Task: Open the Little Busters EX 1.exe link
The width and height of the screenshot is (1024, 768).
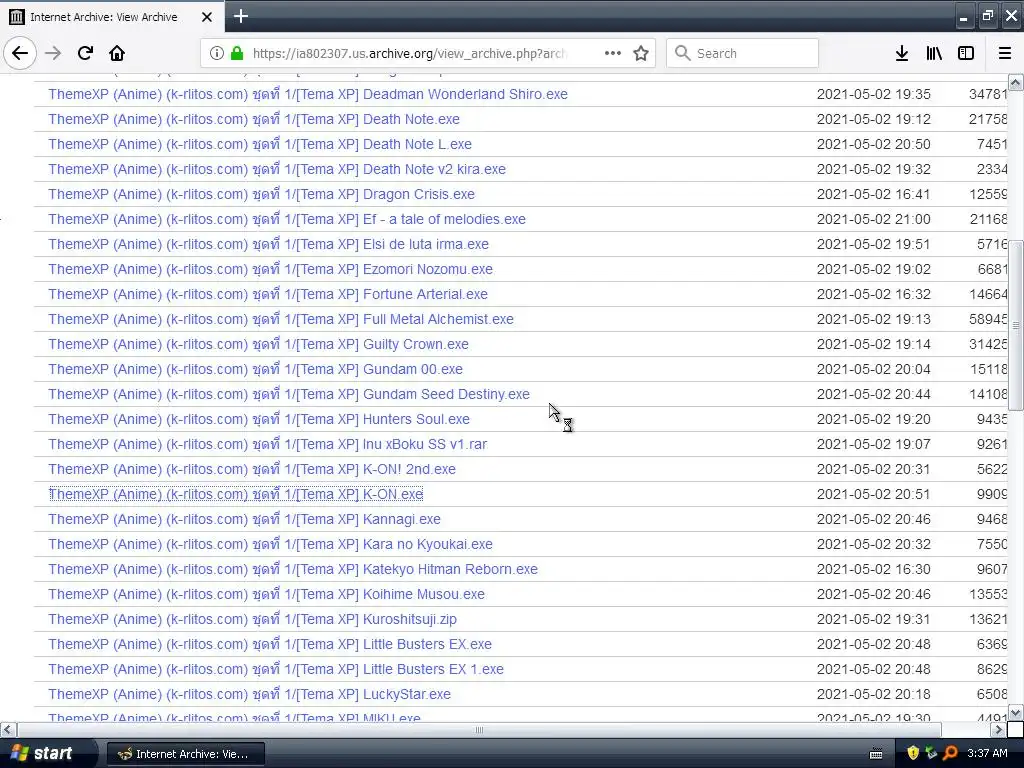Action: tap(276, 669)
